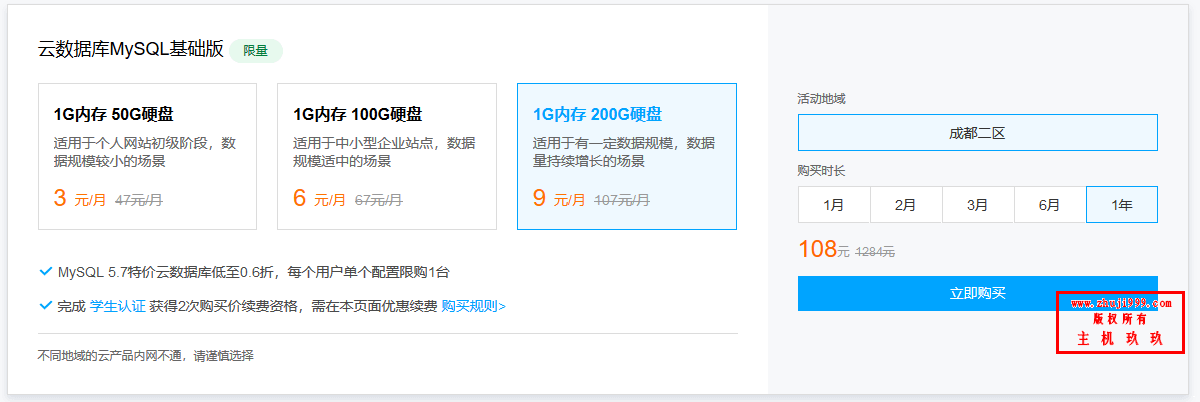Choose the 成都二区 region option
This screenshot has height=402, width=1200.
[x=977, y=132]
